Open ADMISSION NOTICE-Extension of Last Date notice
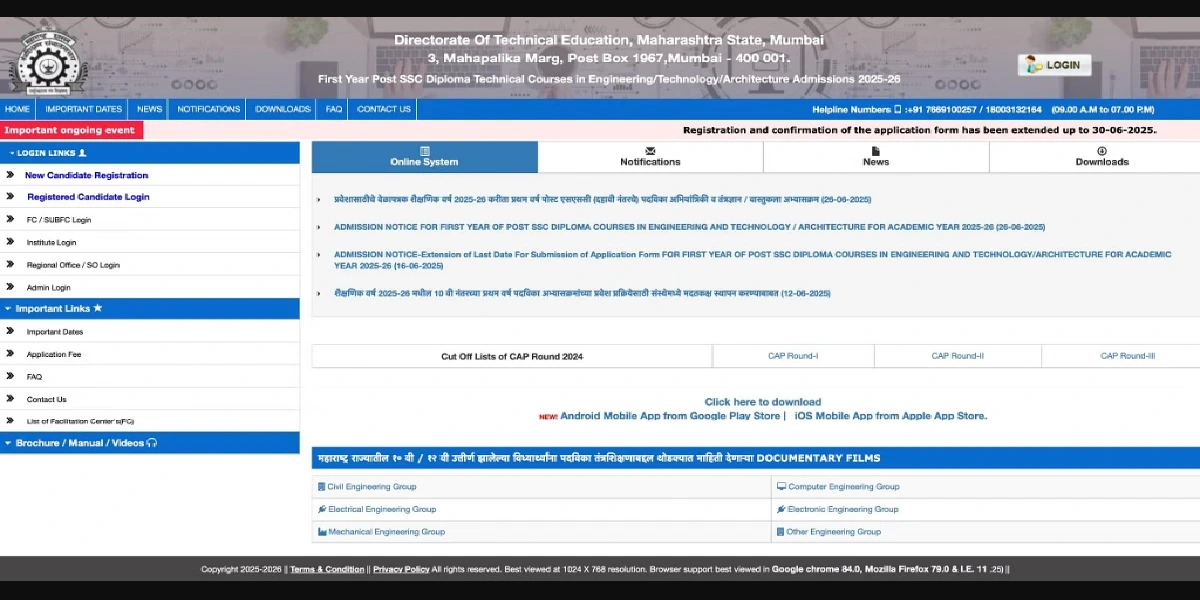1200x605 pixels. tap(752, 260)
